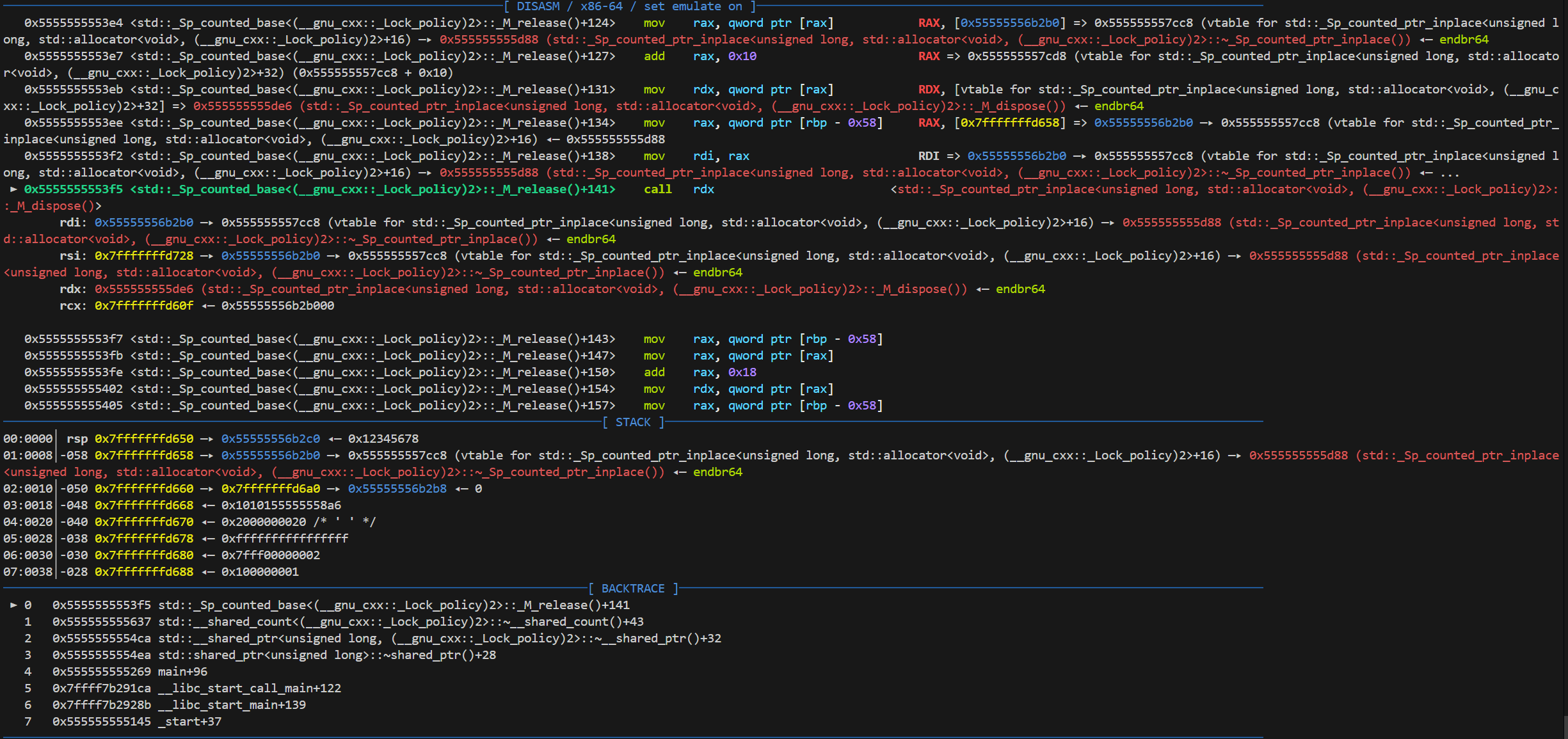Click the address 0x5555555553f7 instruction at M_release+143
The height and width of the screenshot is (739, 1568).
[x=74, y=339]
